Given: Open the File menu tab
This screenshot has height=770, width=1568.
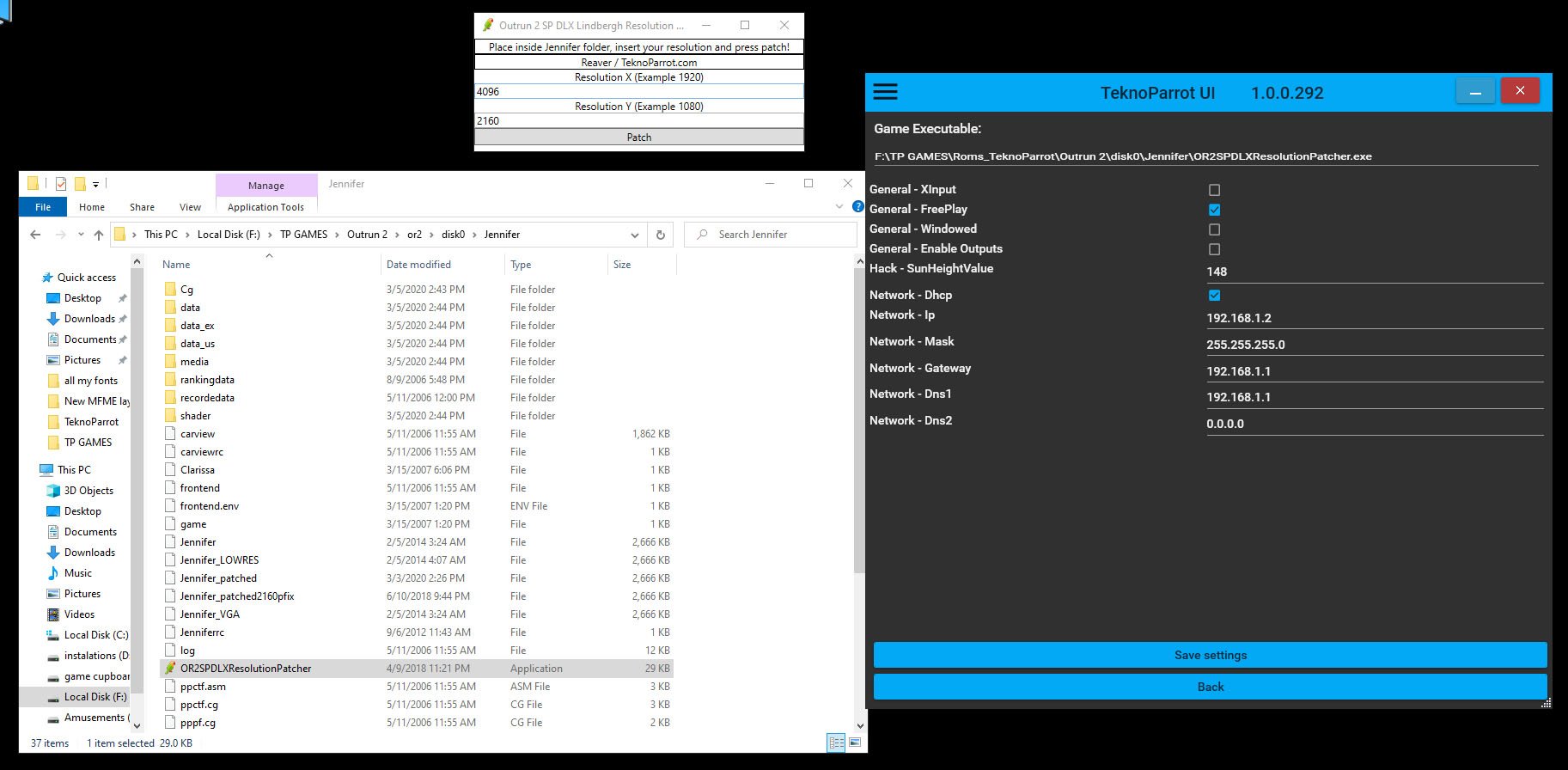Looking at the screenshot, I should click(x=43, y=207).
